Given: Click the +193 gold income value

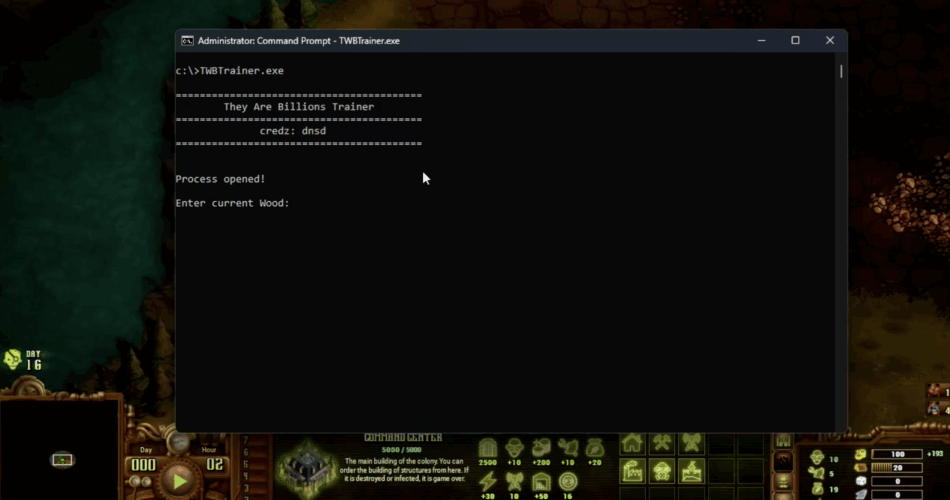Looking at the screenshot, I should point(935,454).
